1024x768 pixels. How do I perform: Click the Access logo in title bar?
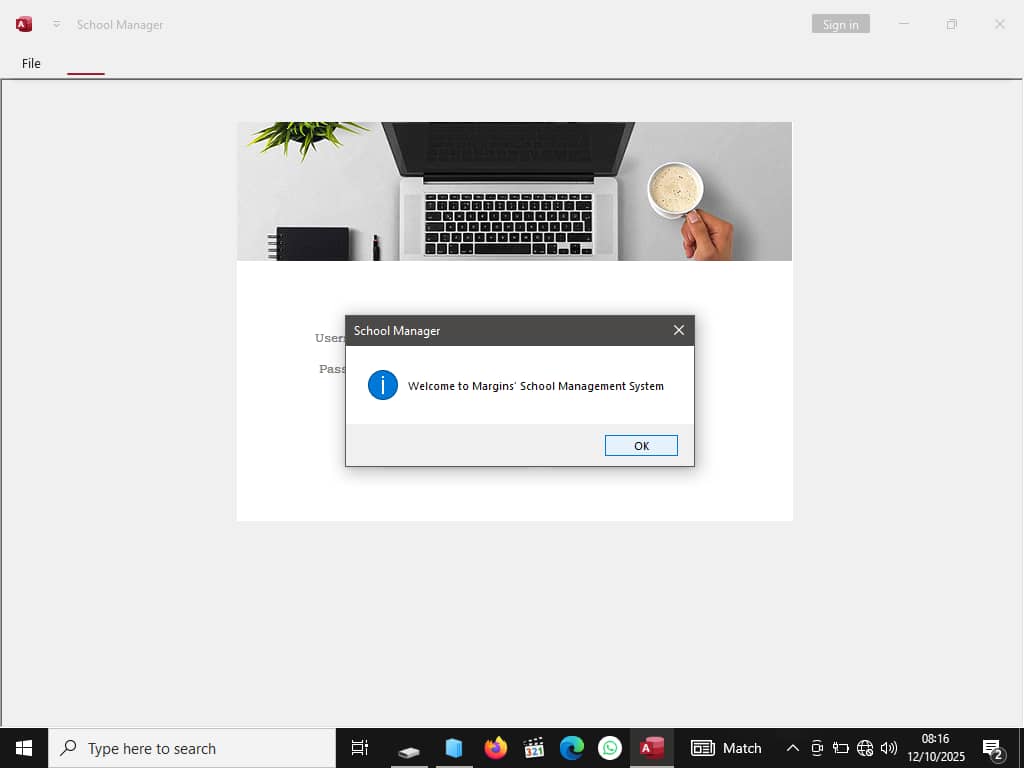[24, 24]
